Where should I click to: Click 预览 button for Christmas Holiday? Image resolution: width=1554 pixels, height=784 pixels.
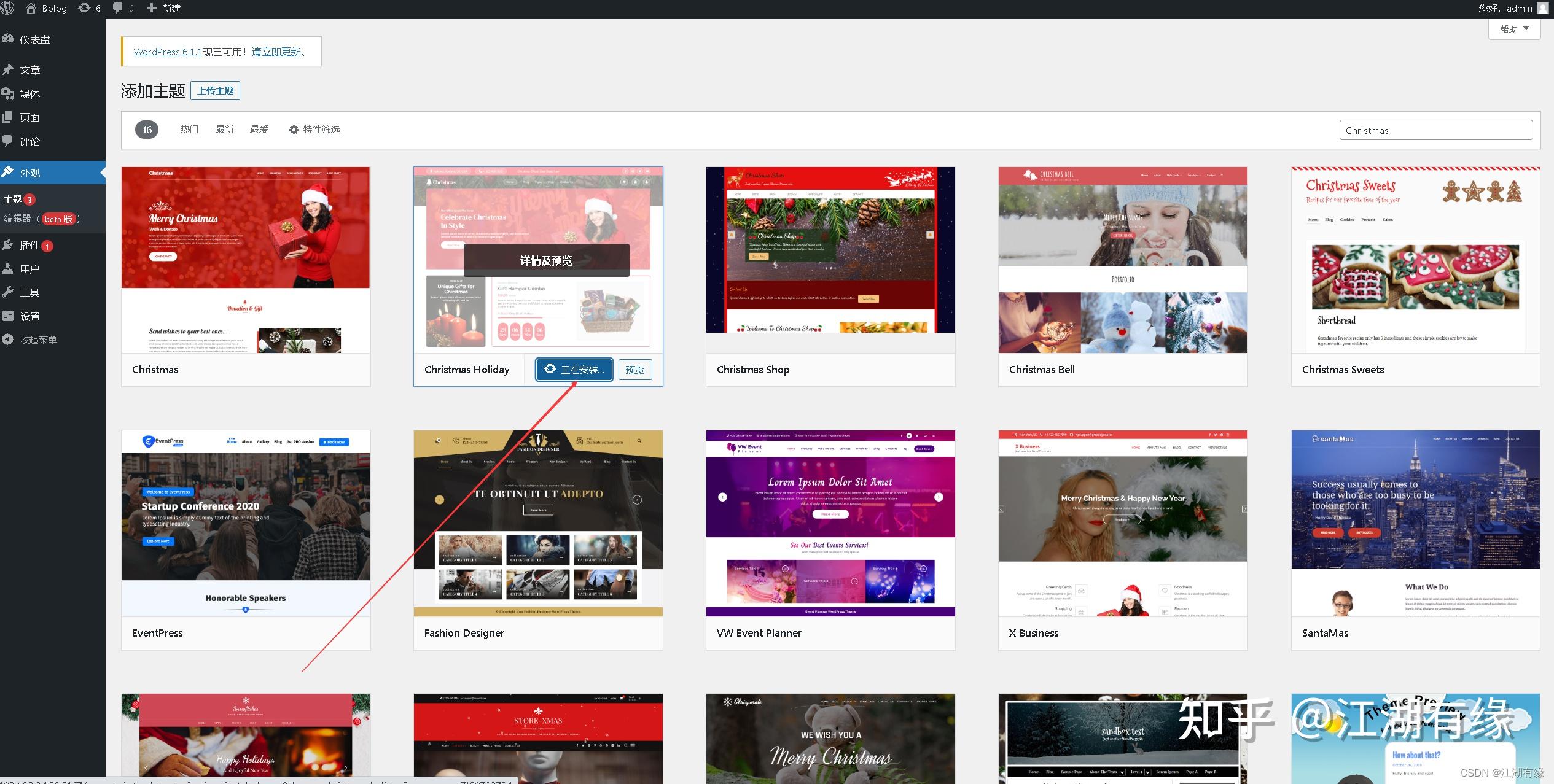pyautogui.click(x=634, y=370)
